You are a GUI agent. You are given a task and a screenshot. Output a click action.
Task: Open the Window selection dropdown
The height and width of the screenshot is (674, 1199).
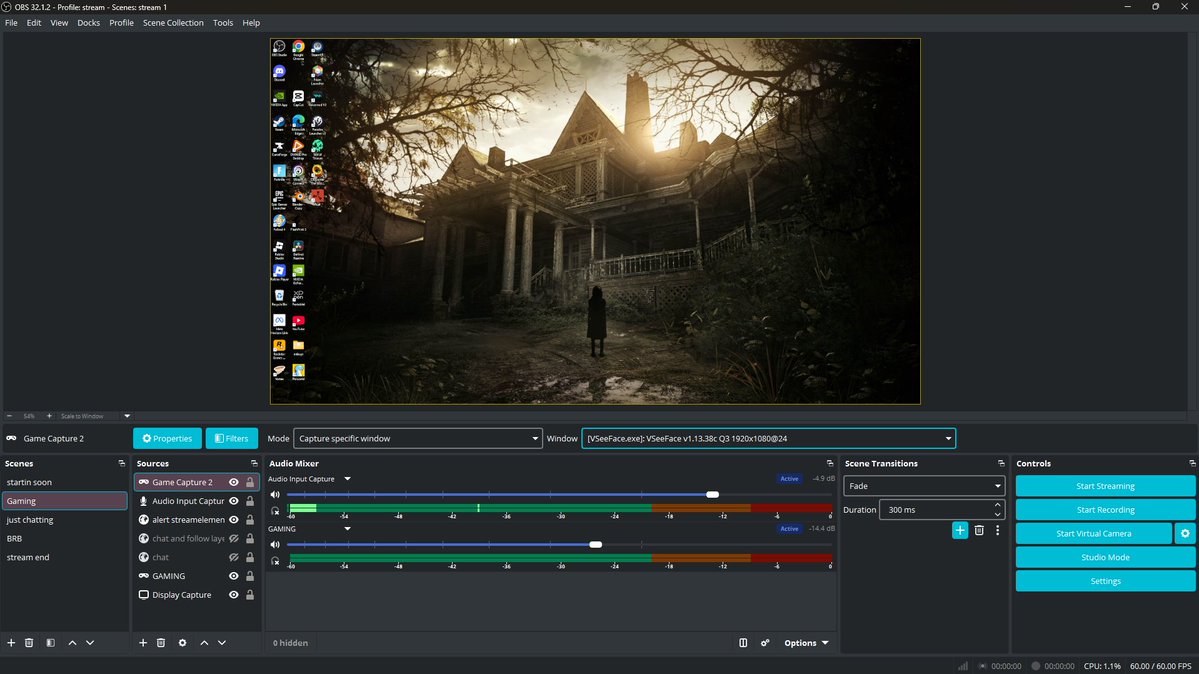coord(768,438)
